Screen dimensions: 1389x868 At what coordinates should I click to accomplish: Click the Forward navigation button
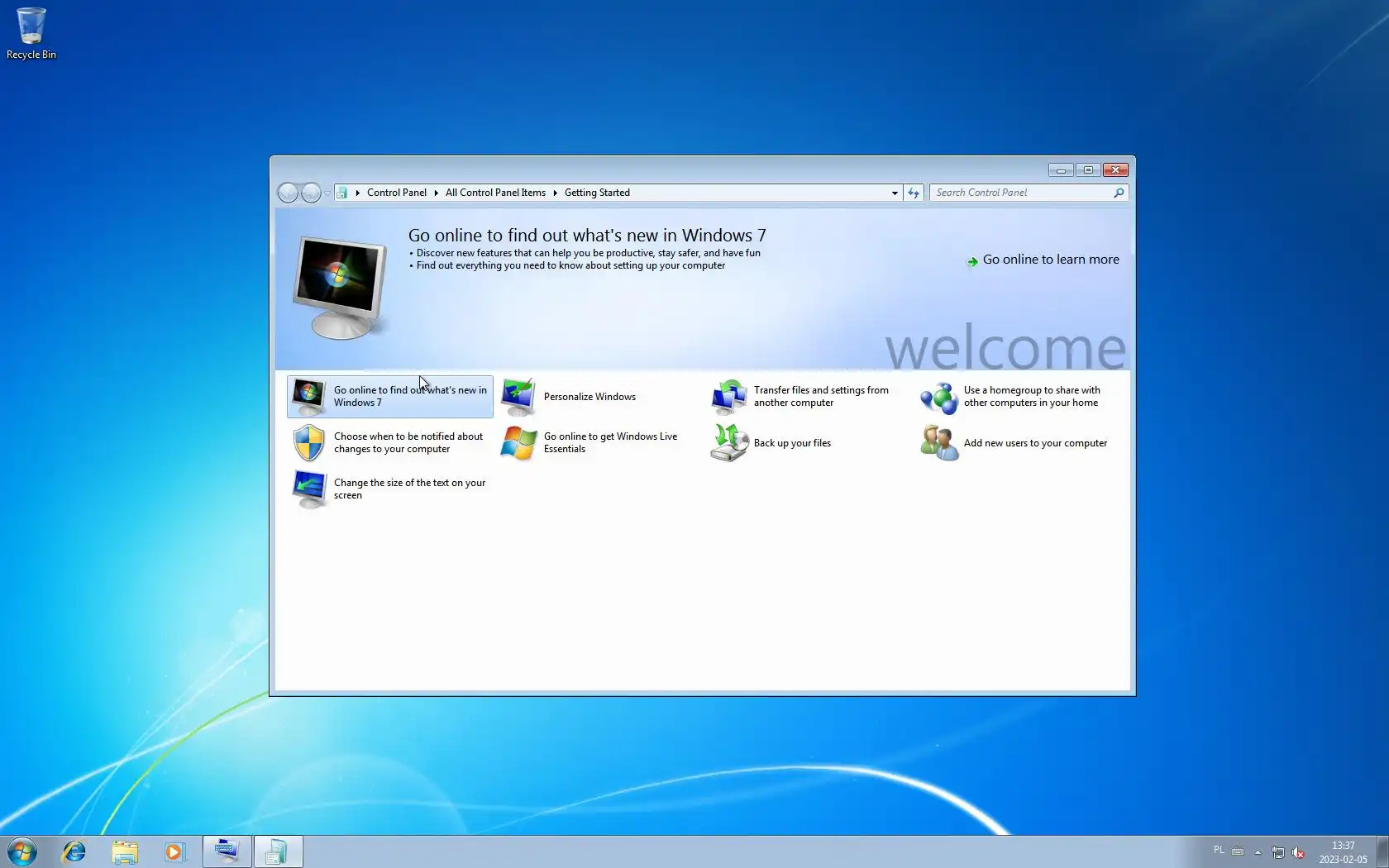point(311,193)
